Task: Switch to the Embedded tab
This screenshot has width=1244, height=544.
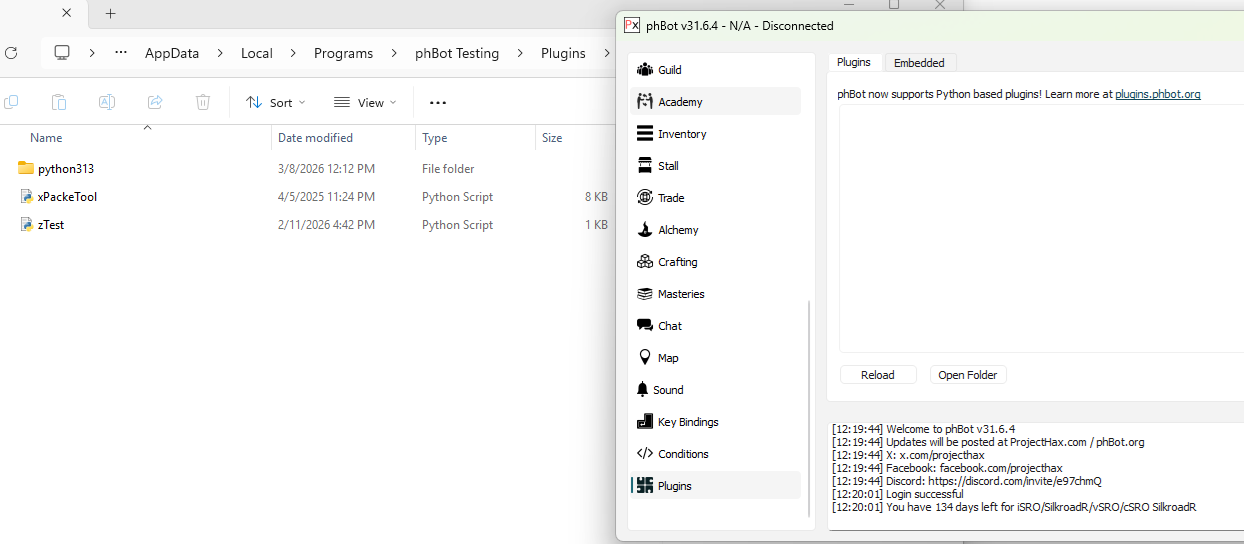Action: coord(919,62)
